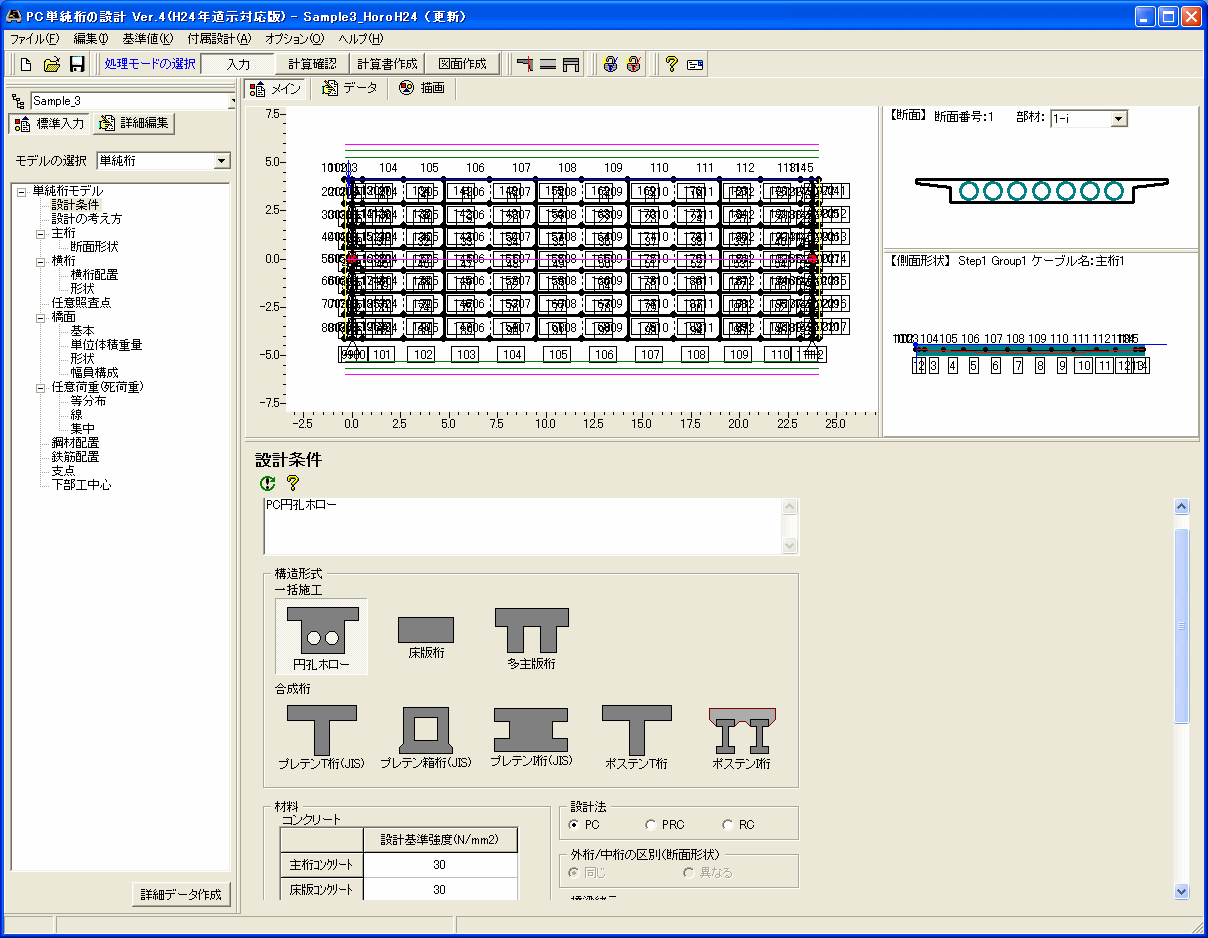This screenshot has height=938, width=1208.
Task: Click the main panel scroll up arrow
Action: pos(1182,507)
